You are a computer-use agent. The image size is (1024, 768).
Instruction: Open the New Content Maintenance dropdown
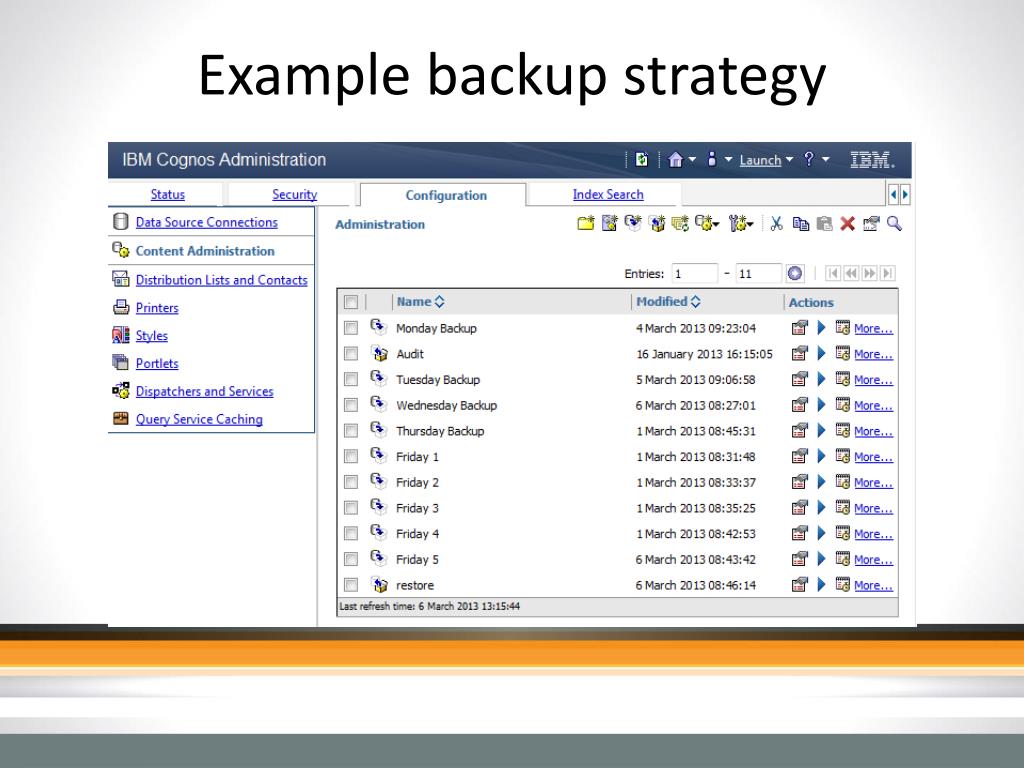707,224
